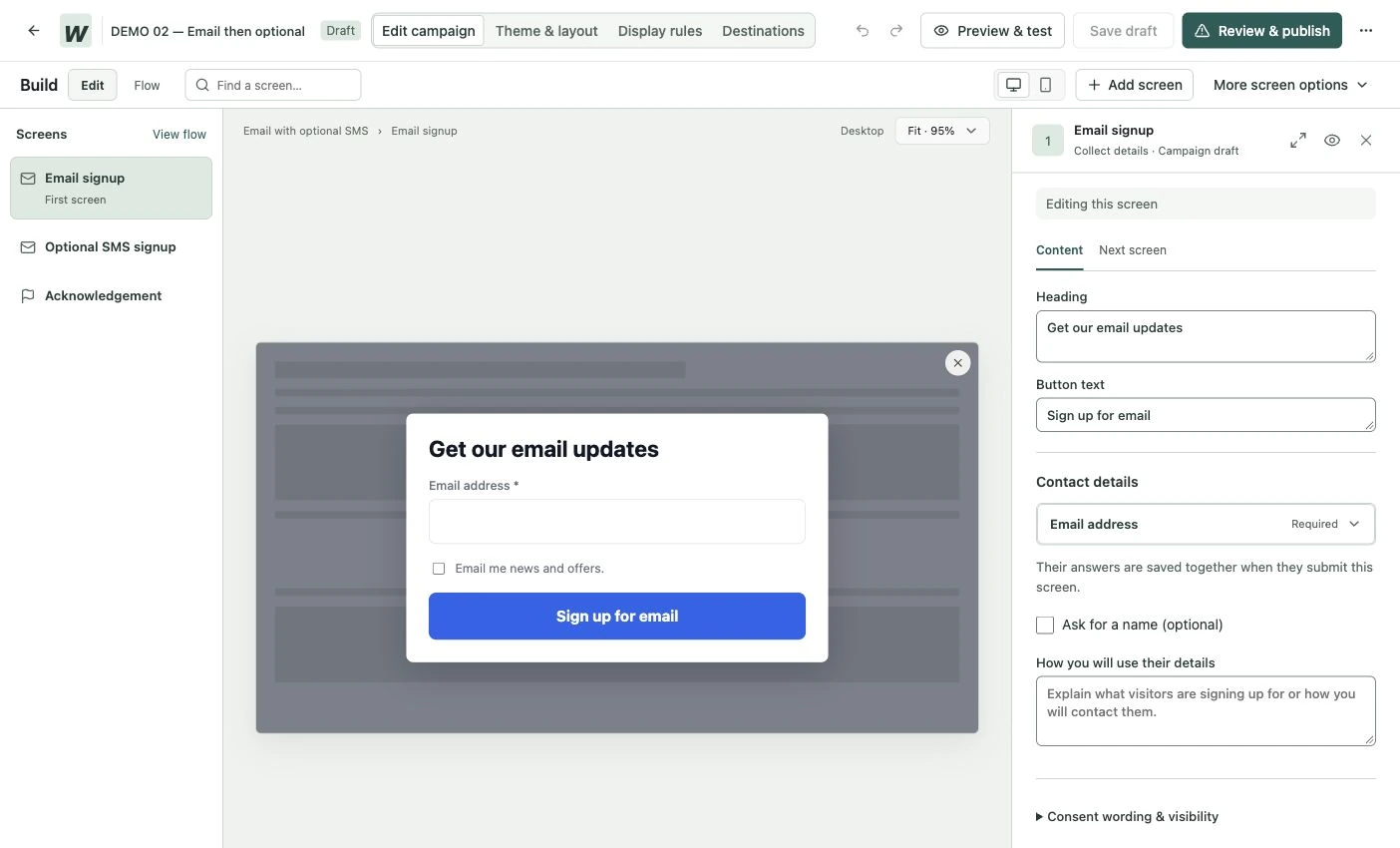Image resolution: width=1400 pixels, height=848 pixels.
Task: Click 'Email with optional SMS' breadcrumb
Action: (306, 131)
